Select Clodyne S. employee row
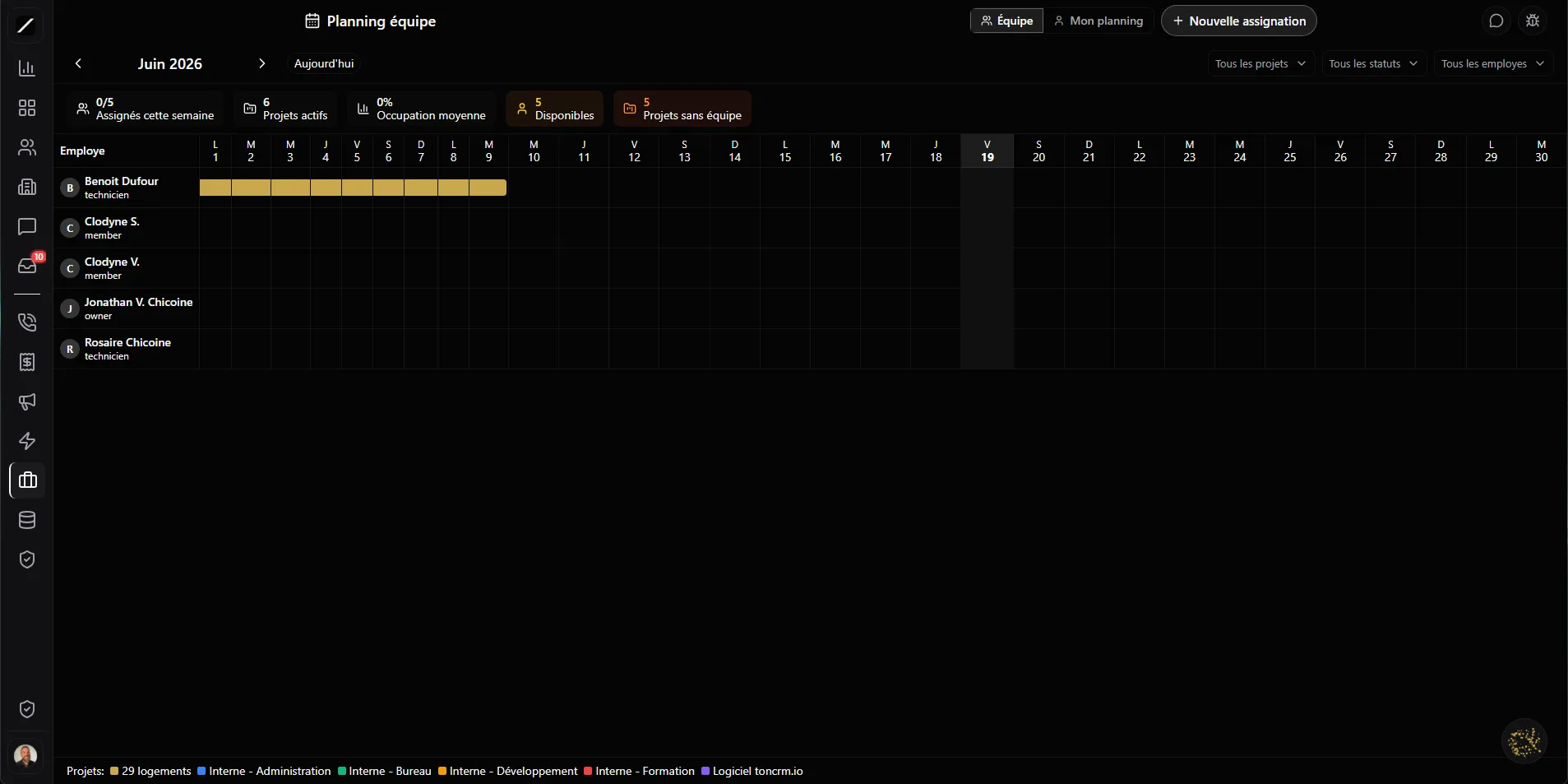 pyautogui.click(x=127, y=228)
